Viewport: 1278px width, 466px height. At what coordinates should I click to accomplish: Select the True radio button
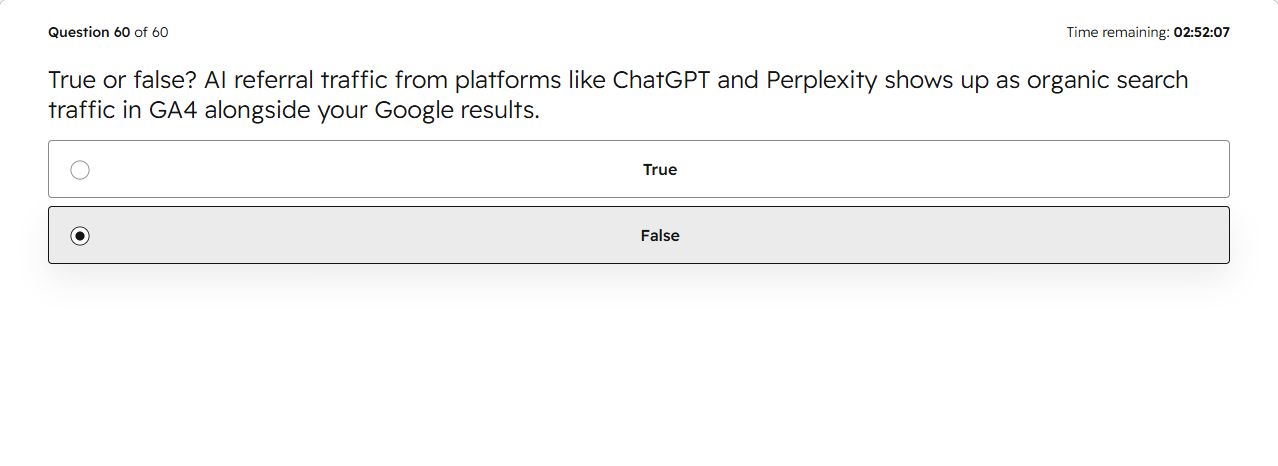coord(80,170)
